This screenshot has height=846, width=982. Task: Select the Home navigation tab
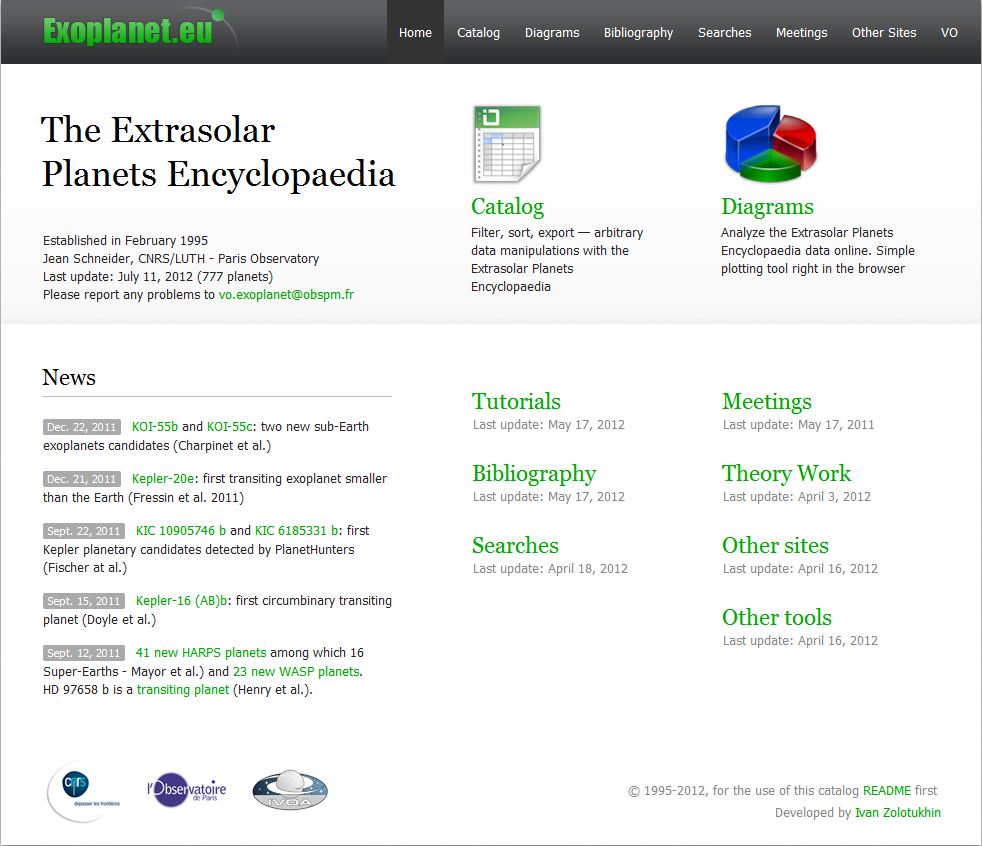pyautogui.click(x=415, y=33)
